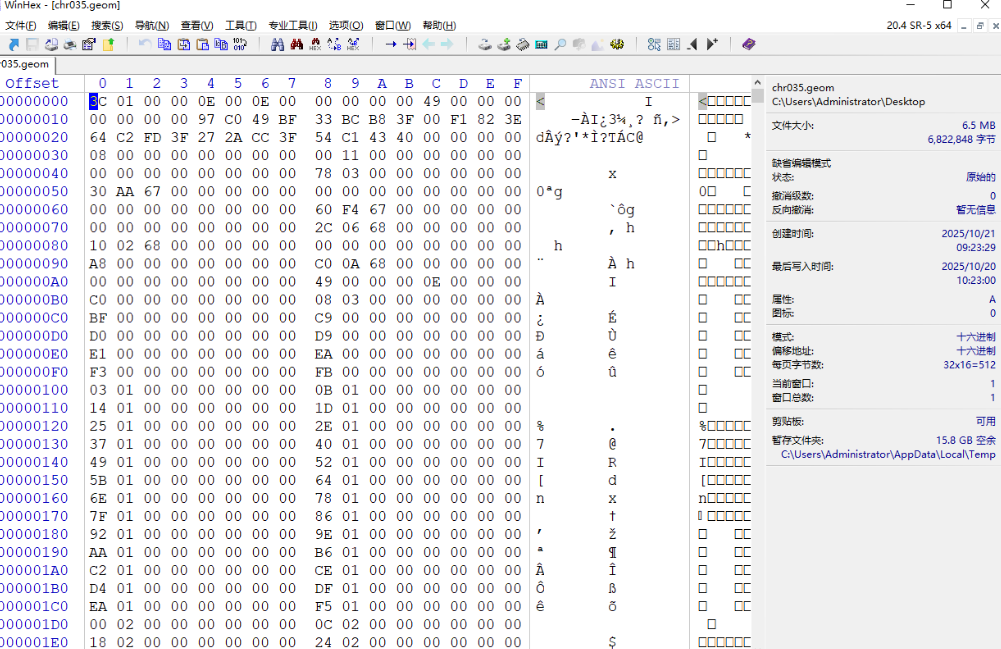Image resolution: width=1001 pixels, height=649 pixels.
Task: Click the Print toolbar icon
Action: click(70, 44)
